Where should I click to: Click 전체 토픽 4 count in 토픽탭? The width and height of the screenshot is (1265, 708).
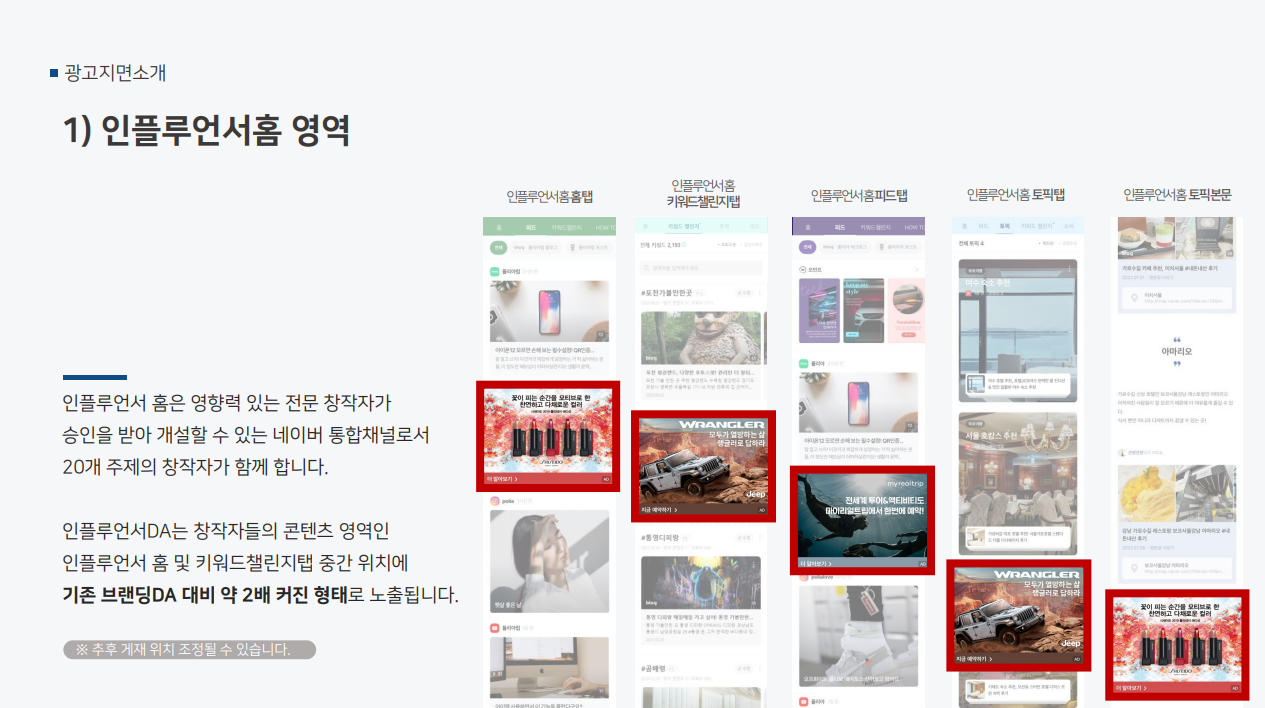click(x=971, y=243)
